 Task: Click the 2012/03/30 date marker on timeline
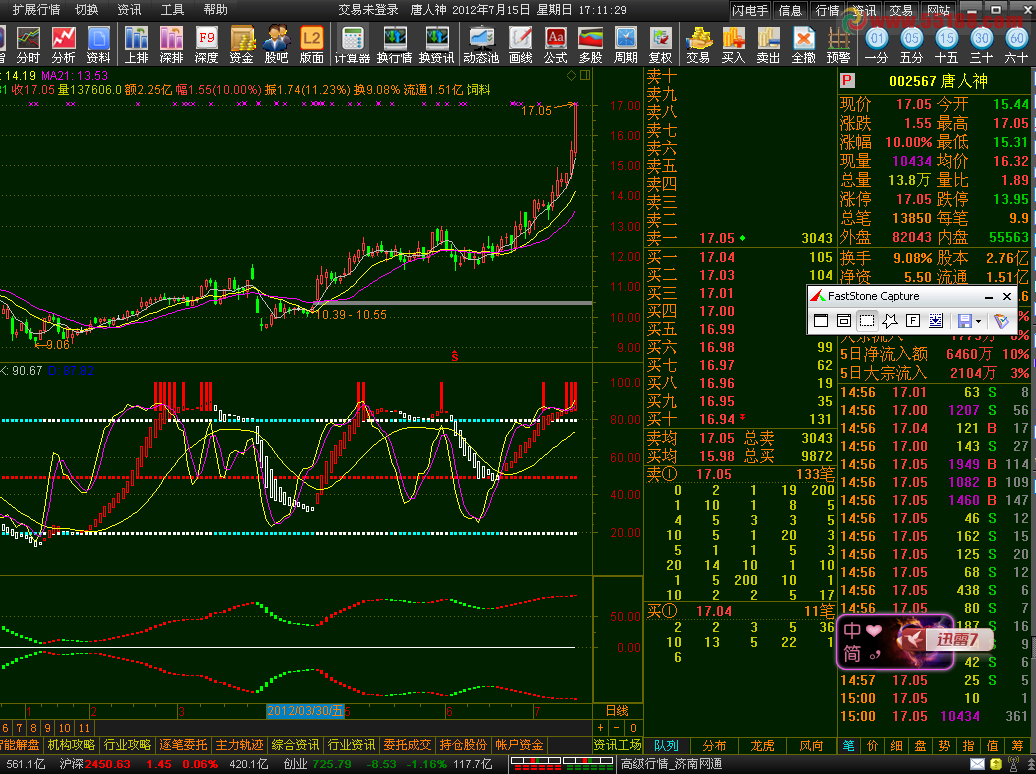(x=305, y=711)
